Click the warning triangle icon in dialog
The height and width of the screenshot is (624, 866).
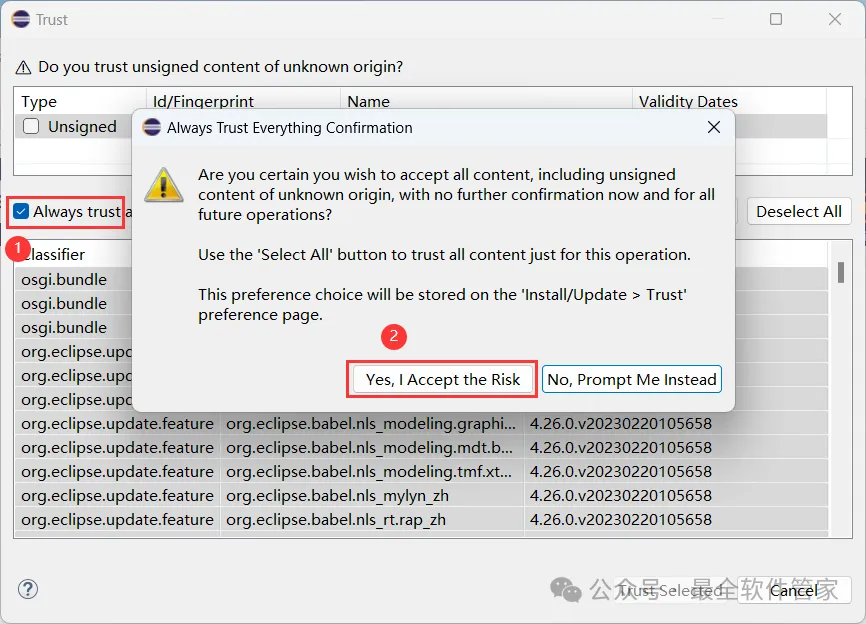163,185
